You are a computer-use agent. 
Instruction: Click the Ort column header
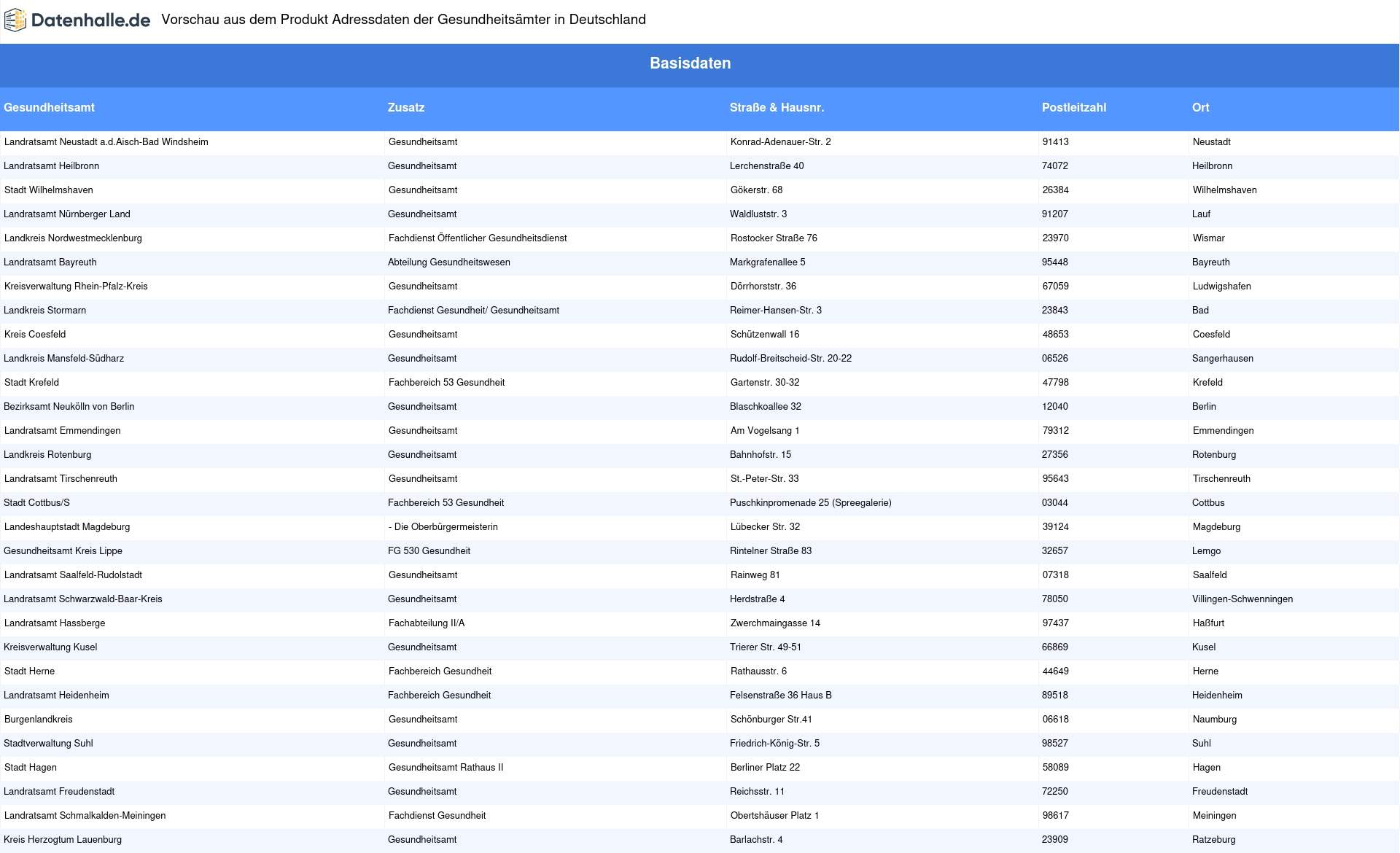click(x=1201, y=107)
